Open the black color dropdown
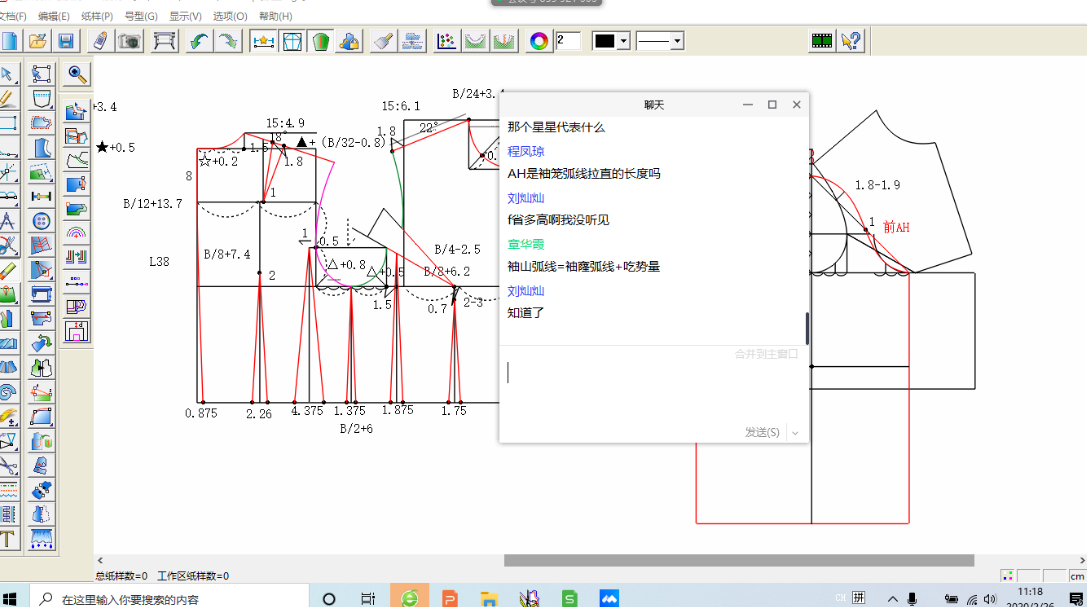This screenshot has height=607, width=1089. pyautogui.click(x=624, y=41)
